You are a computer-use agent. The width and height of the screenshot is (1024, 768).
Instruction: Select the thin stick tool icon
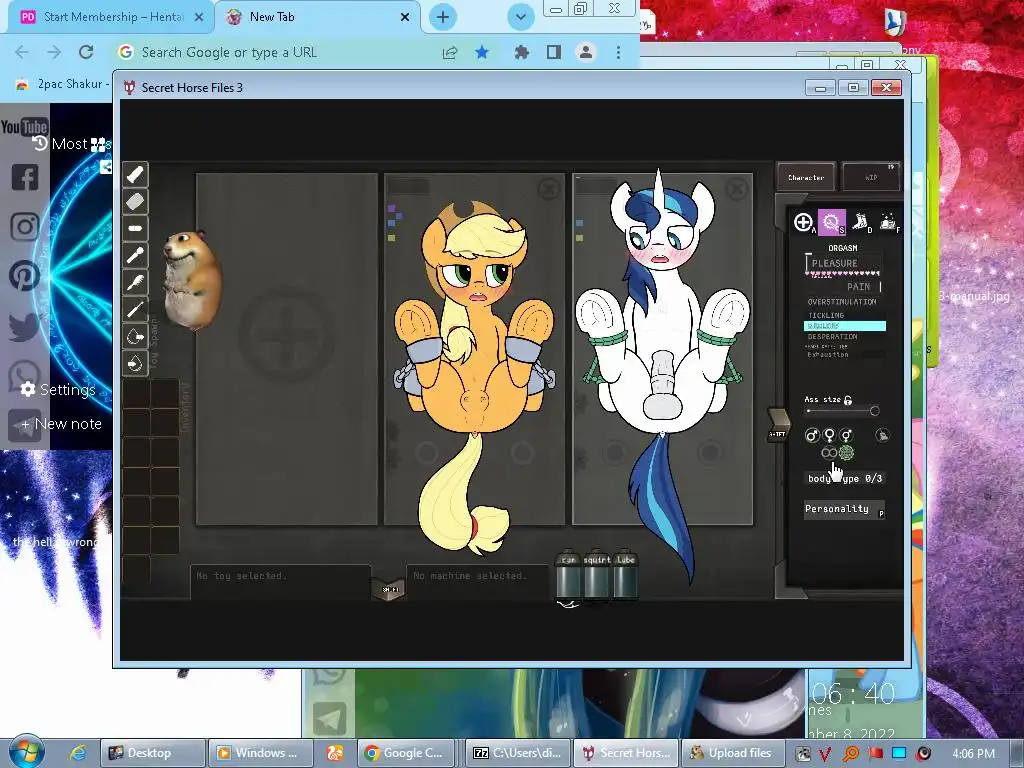point(135,309)
